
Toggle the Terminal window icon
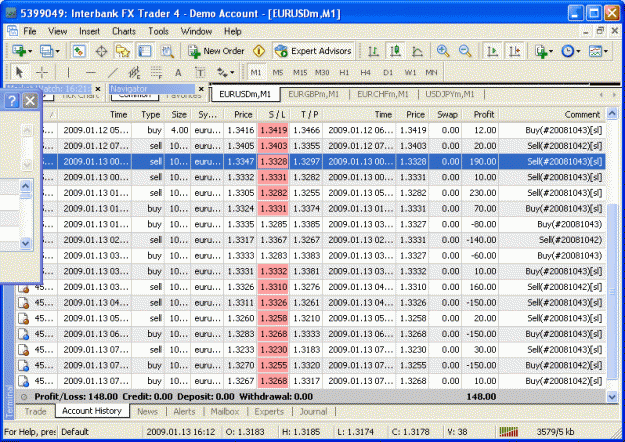tap(145, 51)
